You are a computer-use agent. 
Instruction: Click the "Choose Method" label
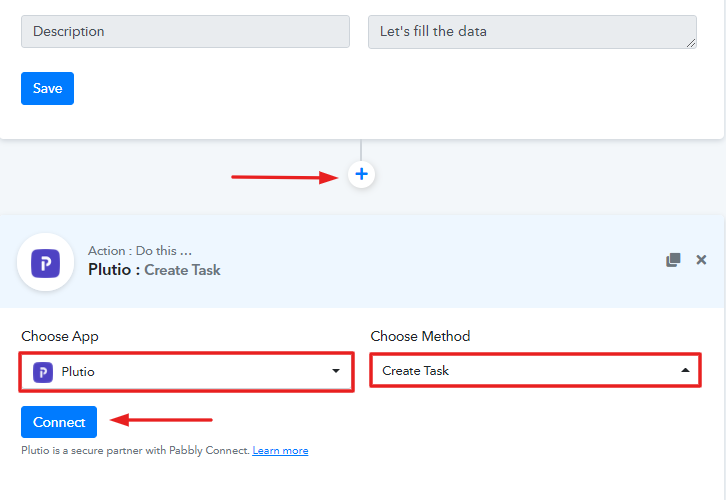[x=420, y=336]
